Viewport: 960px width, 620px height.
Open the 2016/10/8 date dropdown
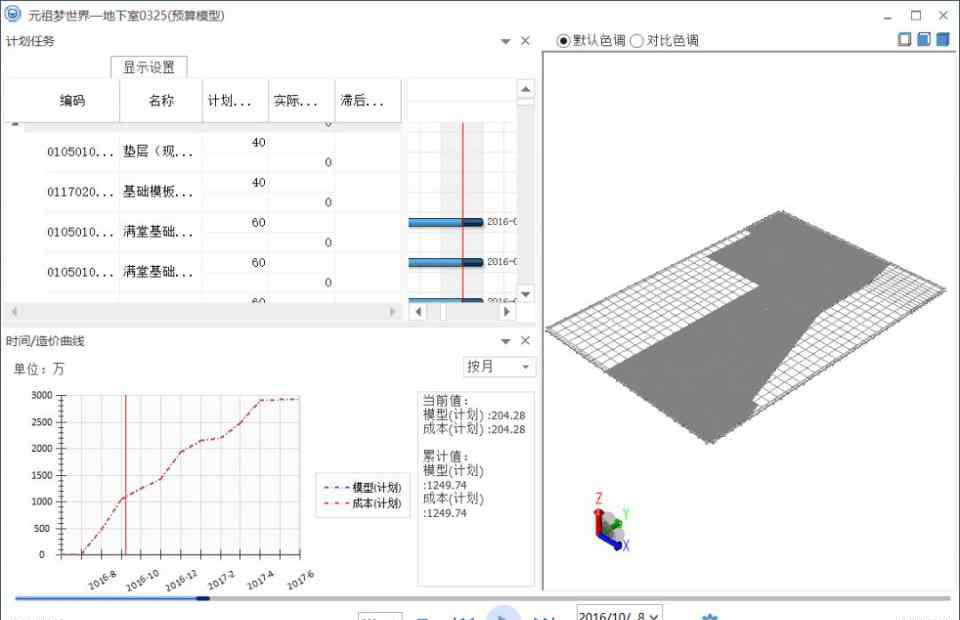(x=619, y=614)
